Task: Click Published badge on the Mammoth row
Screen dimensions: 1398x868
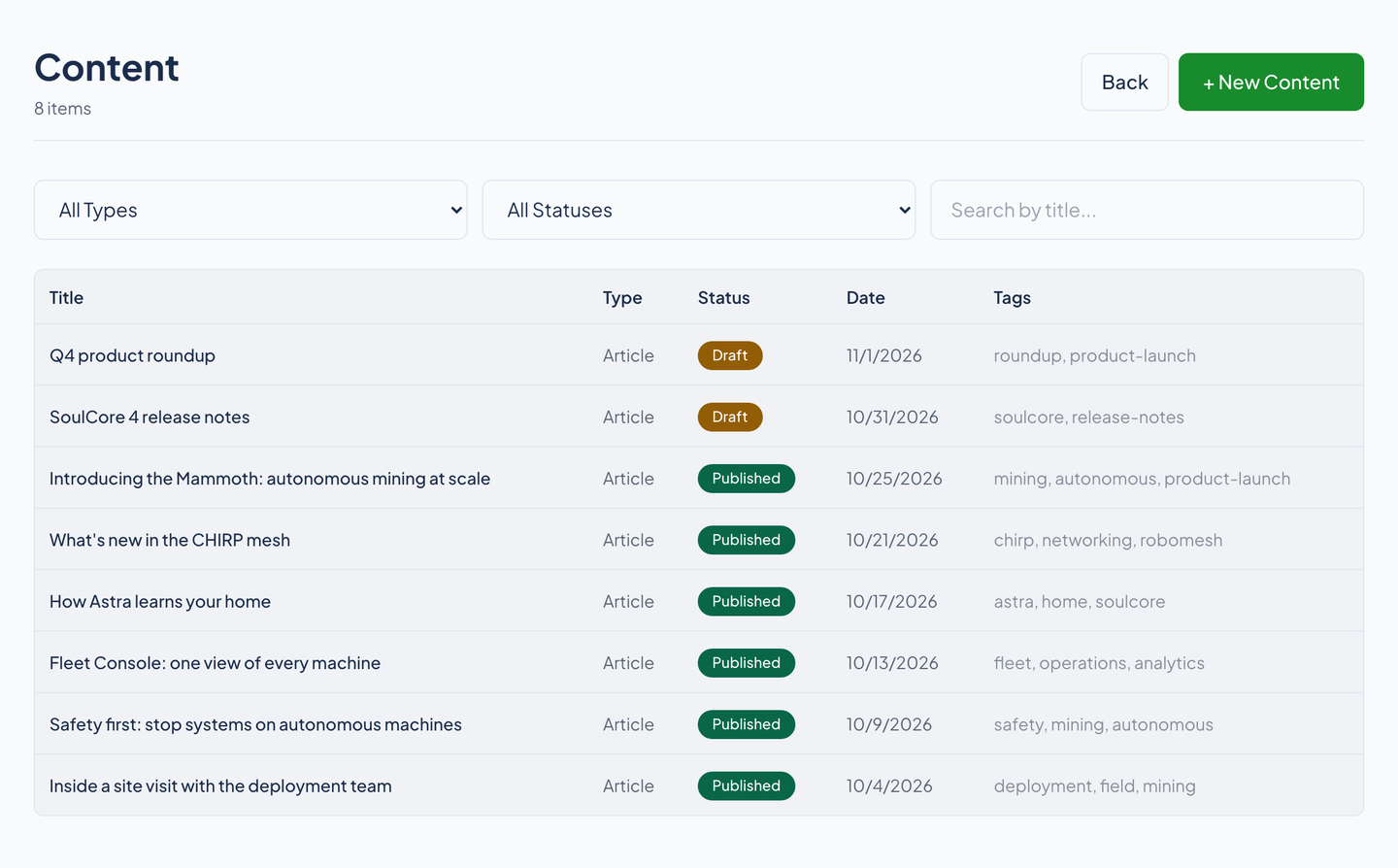Action: coord(747,479)
